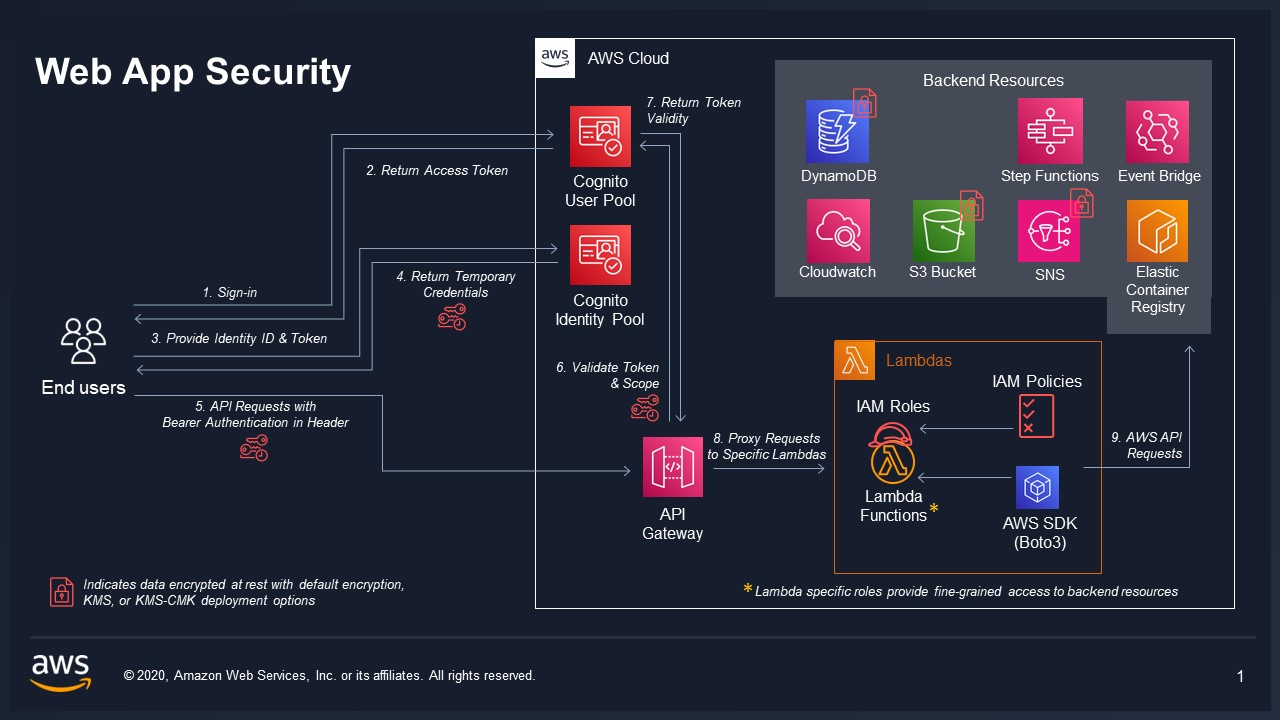Image resolution: width=1280 pixels, height=720 pixels.
Task: Click the legend encrypted-document icon
Action: (62, 592)
